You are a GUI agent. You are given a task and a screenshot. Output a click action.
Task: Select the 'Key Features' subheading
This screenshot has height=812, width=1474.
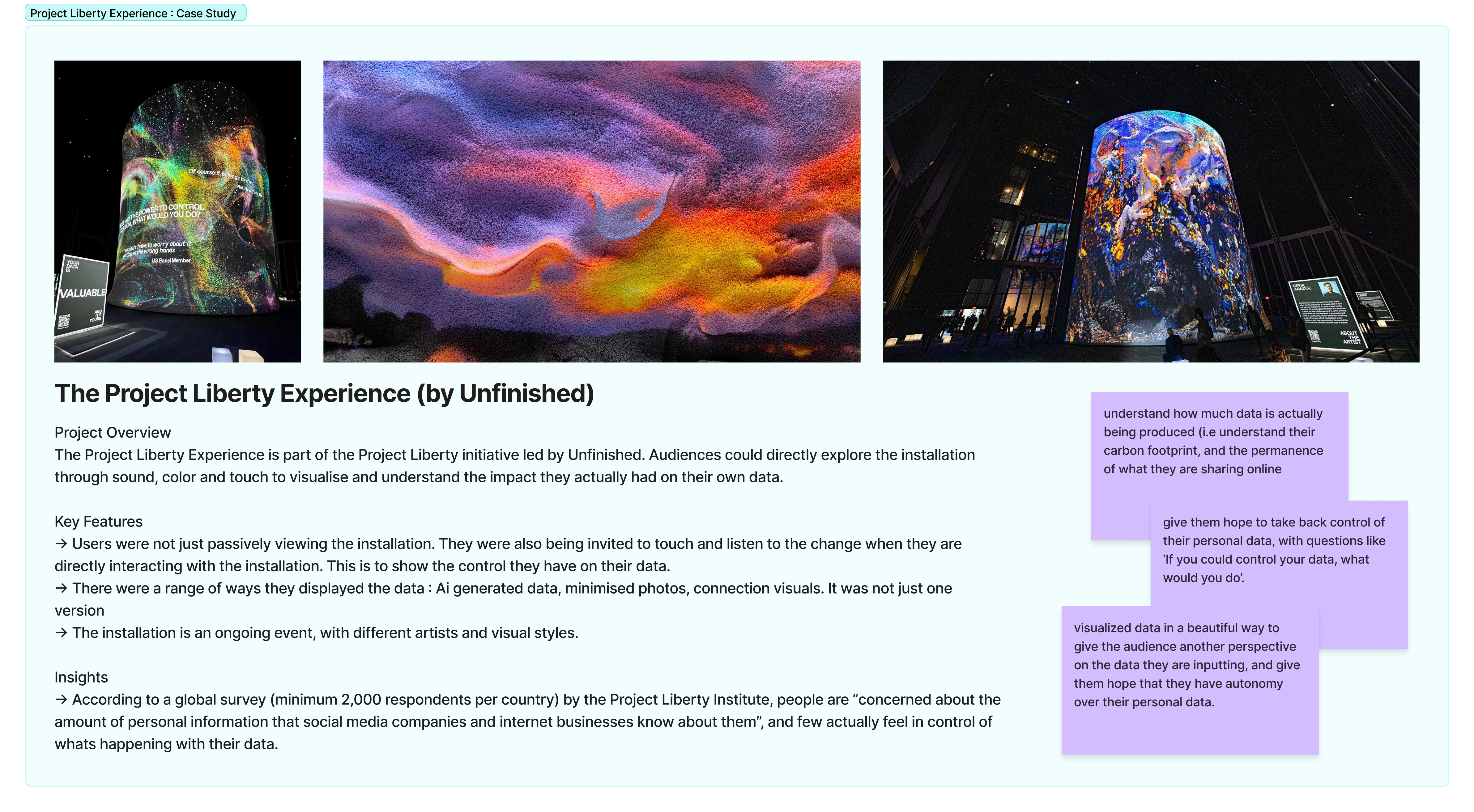coord(98,522)
